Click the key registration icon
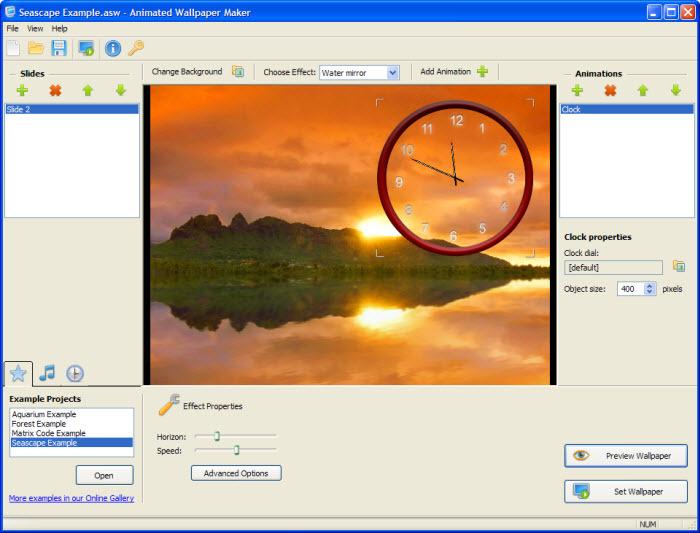 tap(136, 48)
